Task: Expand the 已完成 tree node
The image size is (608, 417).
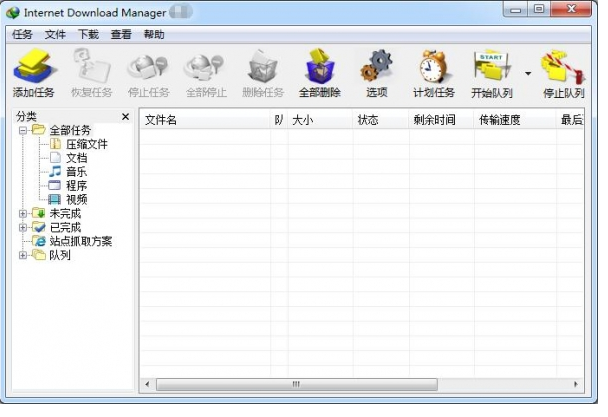Action: 23,228
